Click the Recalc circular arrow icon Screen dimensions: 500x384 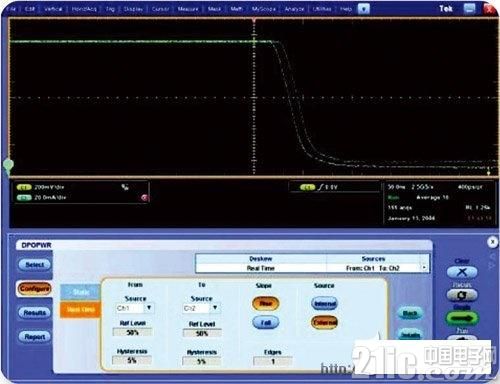462,295
